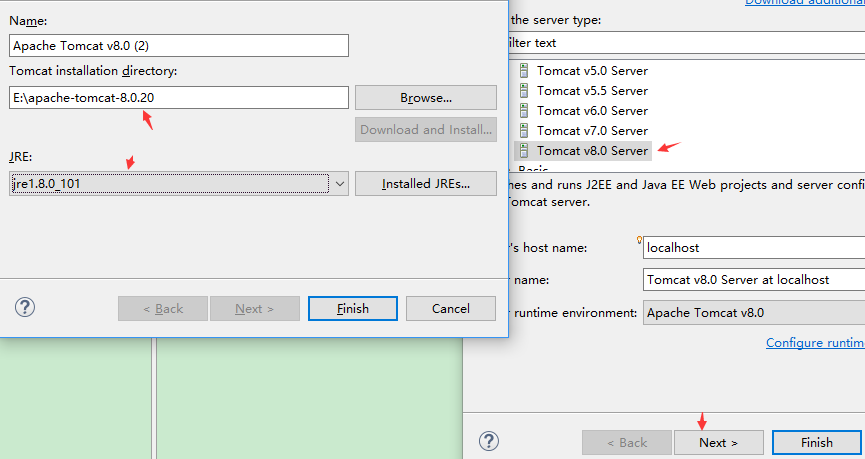Click the server icon beside Tomcat v6.0 Server
This screenshot has width=865, height=459.
click(524, 110)
